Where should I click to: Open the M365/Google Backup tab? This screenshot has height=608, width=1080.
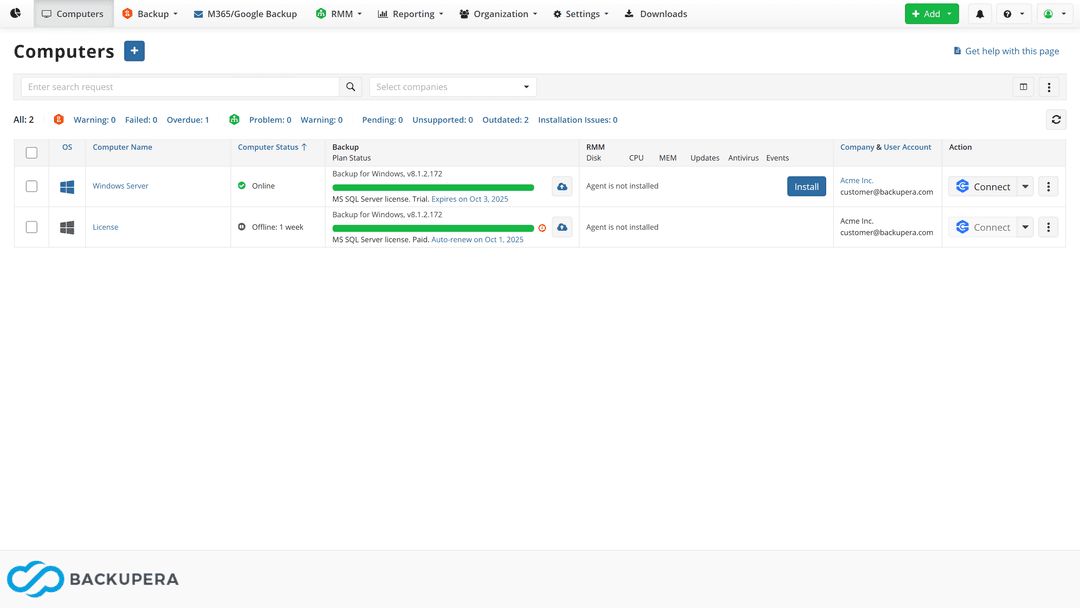pyautogui.click(x=245, y=14)
